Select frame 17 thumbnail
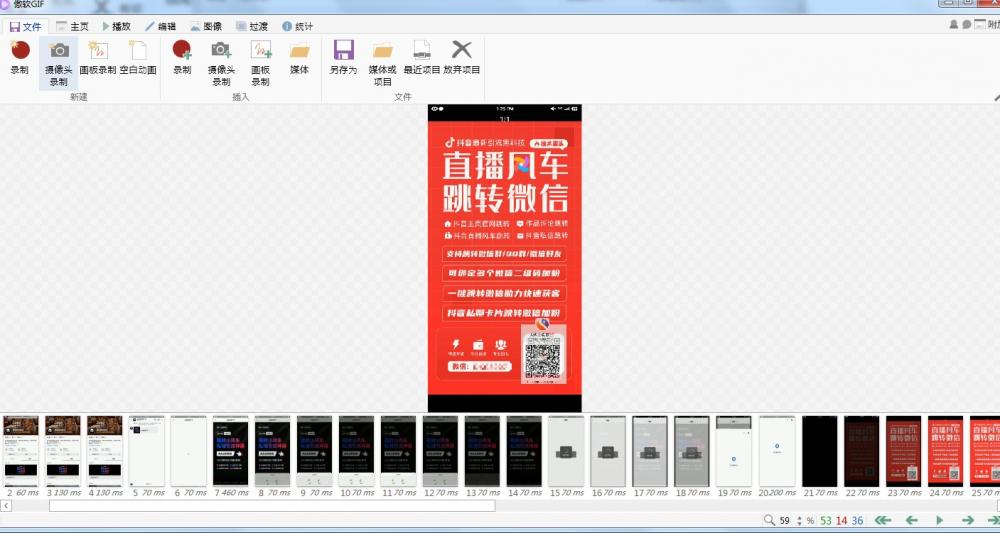The height and width of the screenshot is (533, 1000). pos(650,452)
